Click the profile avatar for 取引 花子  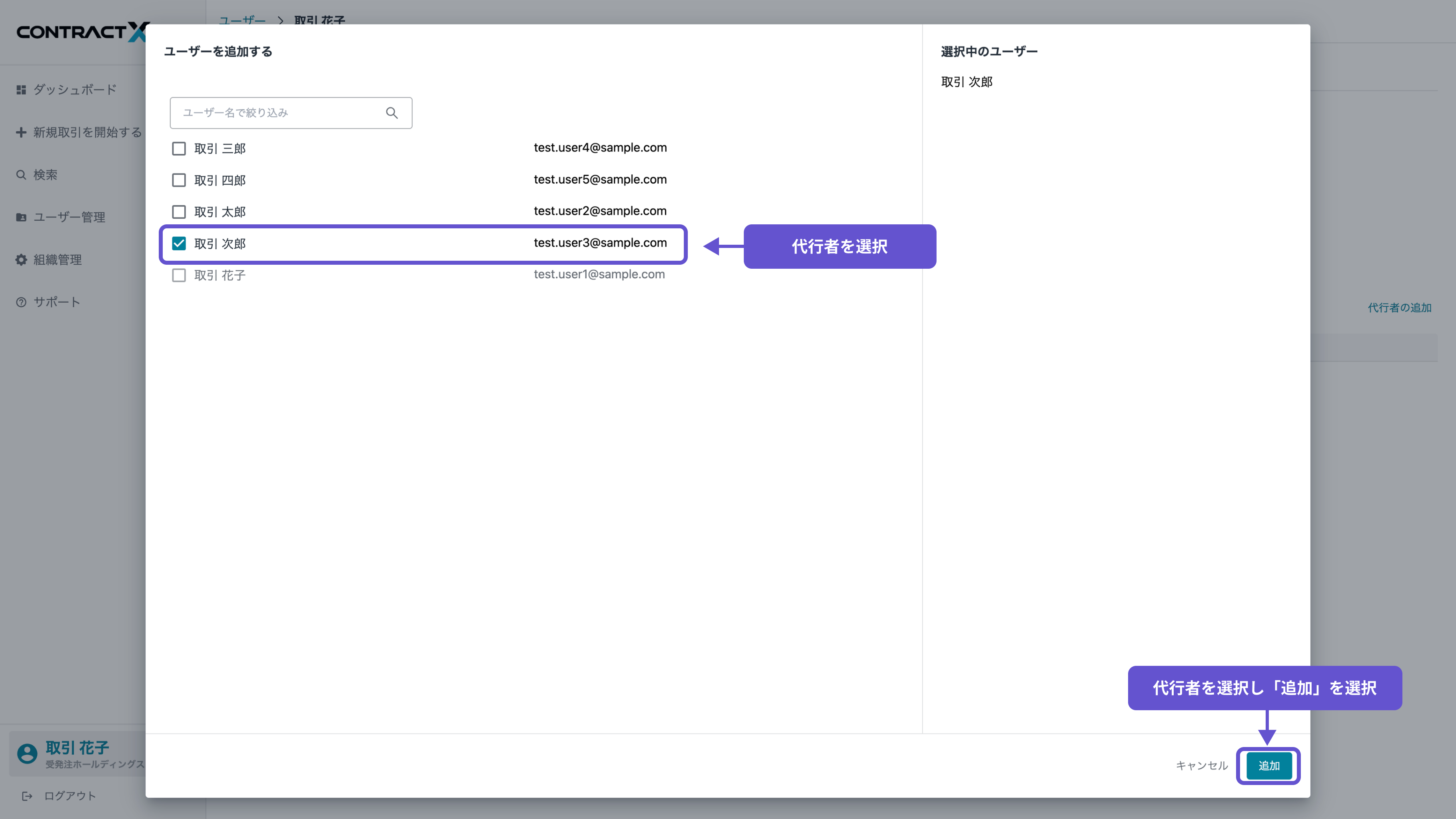coord(27,753)
